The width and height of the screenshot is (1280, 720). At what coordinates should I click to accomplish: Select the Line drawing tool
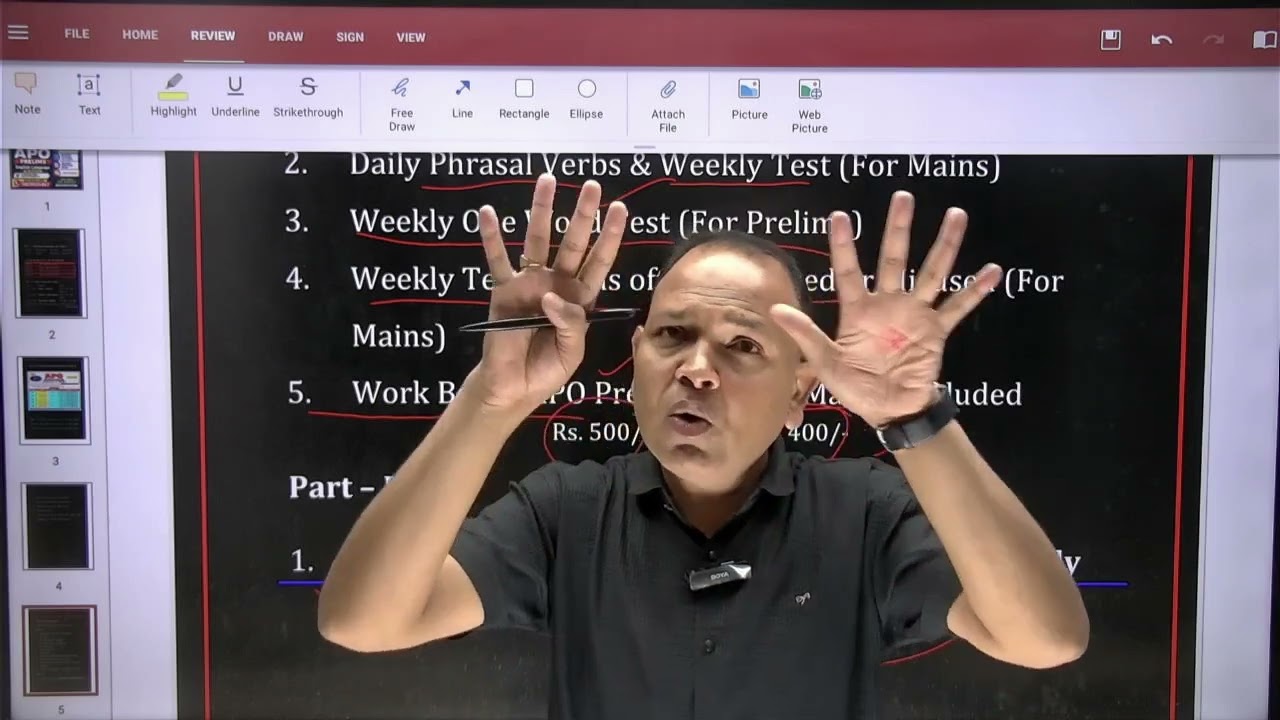pyautogui.click(x=462, y=98)
